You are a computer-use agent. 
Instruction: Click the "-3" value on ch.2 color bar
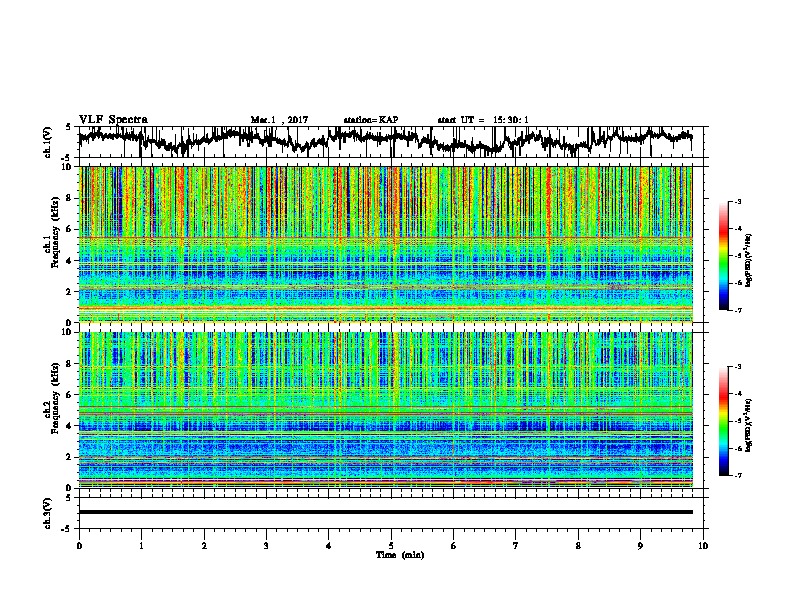[738, 367]
